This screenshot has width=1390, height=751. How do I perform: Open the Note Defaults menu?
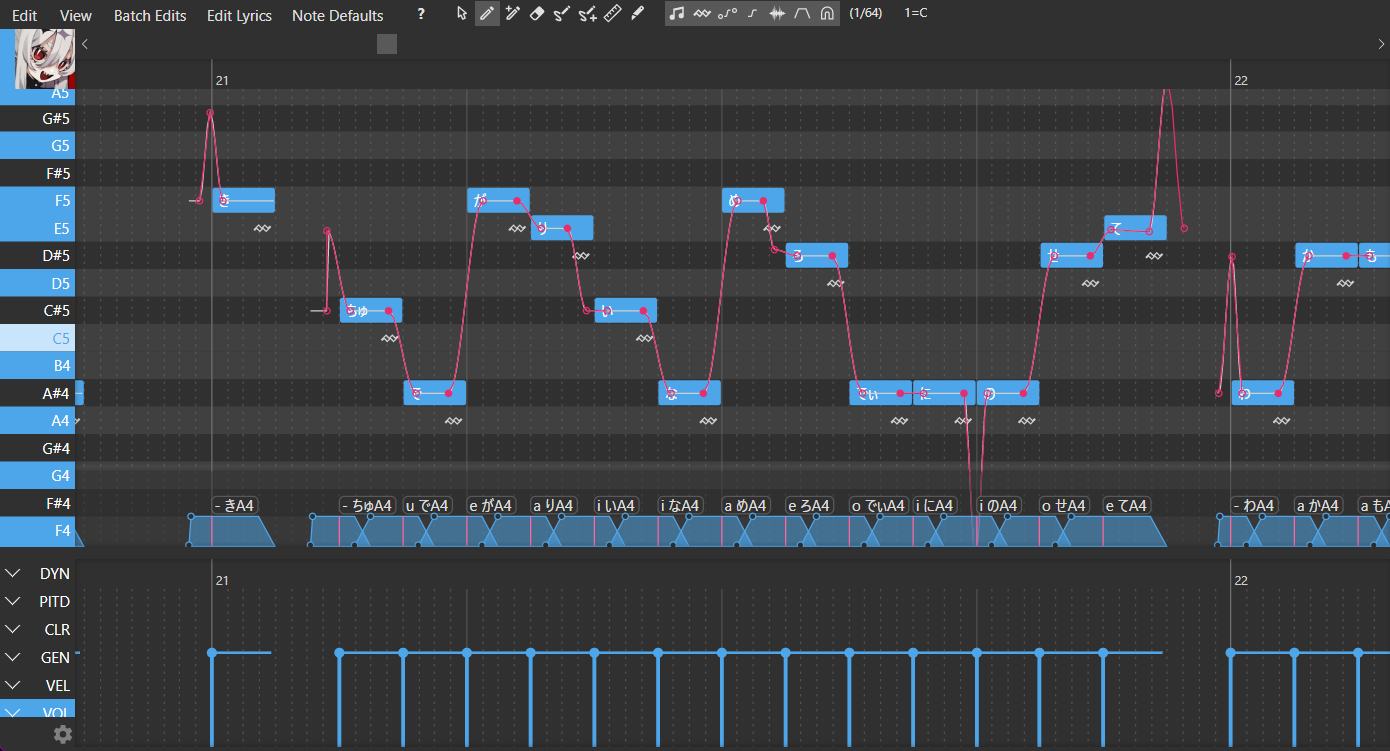click(337, 15)
